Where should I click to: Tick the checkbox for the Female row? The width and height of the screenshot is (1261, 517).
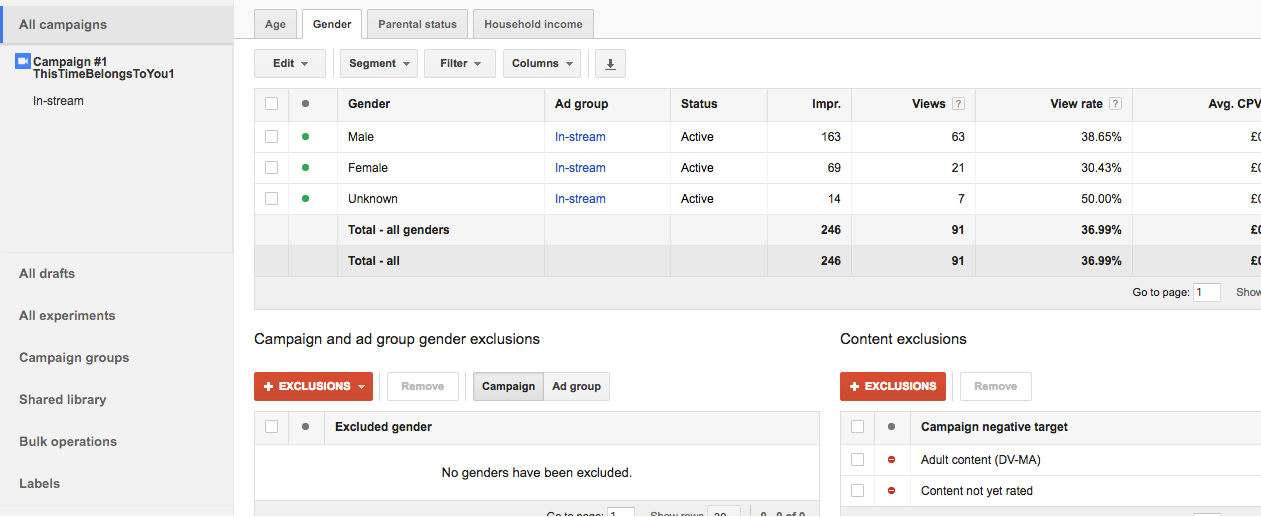271,168
